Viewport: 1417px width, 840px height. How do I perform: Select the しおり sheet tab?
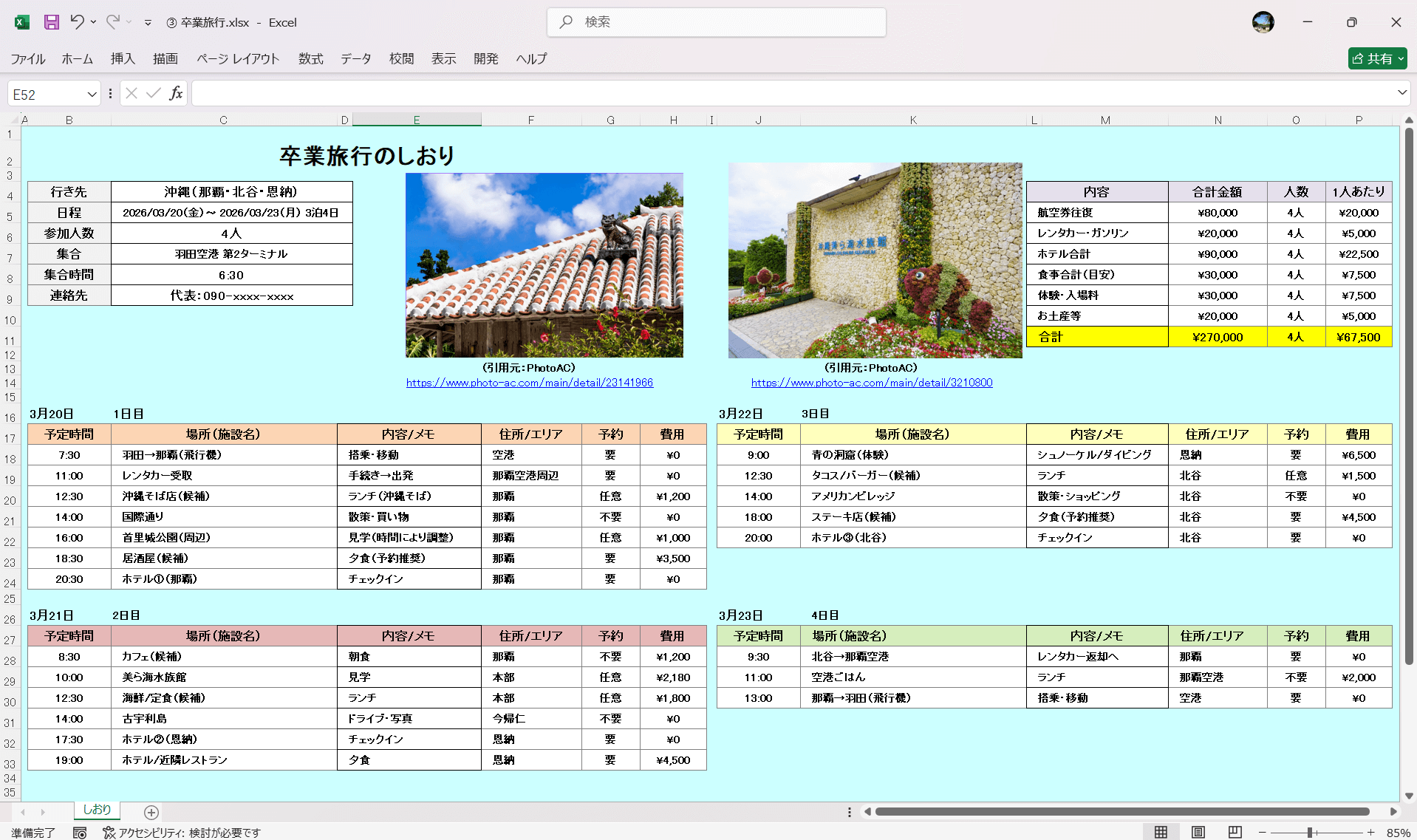click(97, 810)
